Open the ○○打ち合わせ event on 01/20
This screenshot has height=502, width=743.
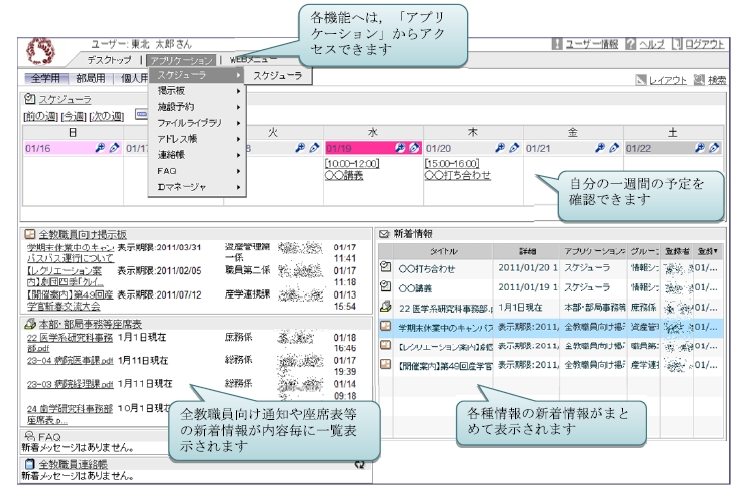(x=458, y=175)
